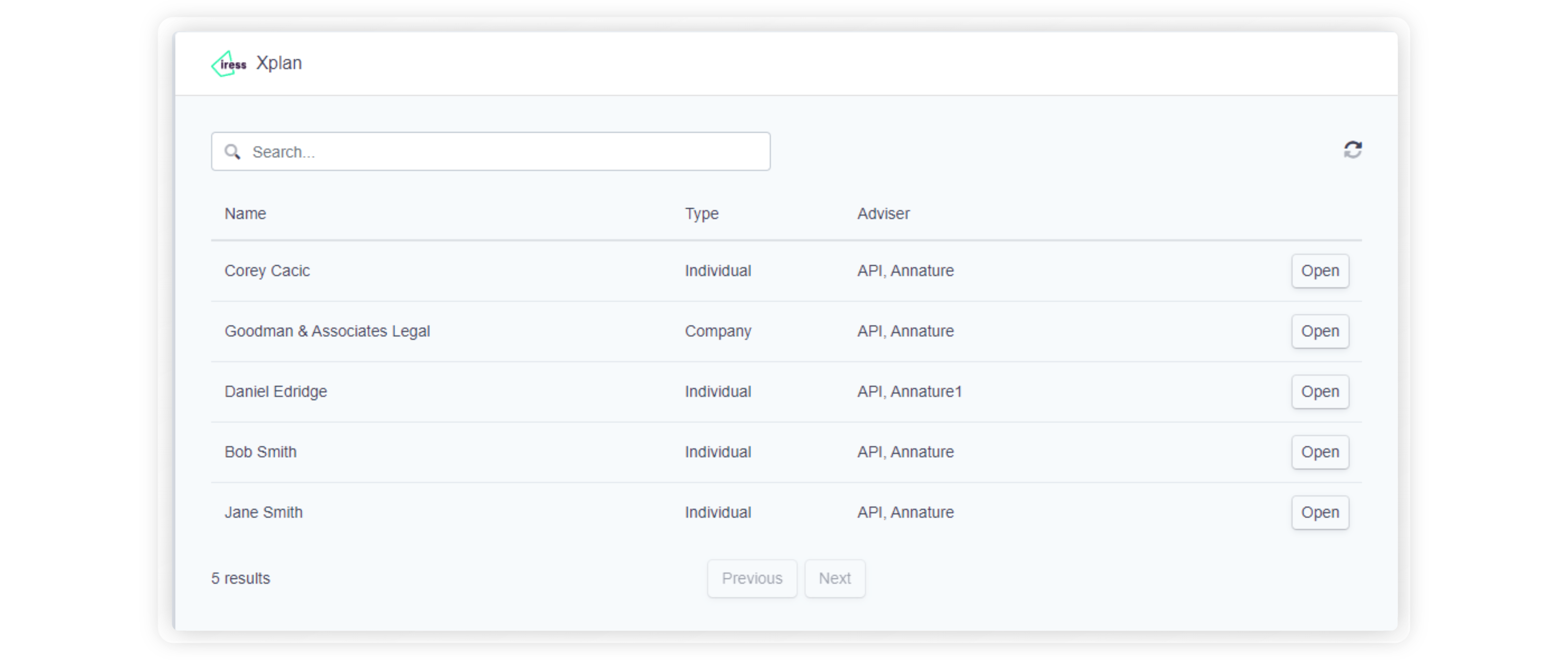Click the 5 results count label

[x=240, y=578]
